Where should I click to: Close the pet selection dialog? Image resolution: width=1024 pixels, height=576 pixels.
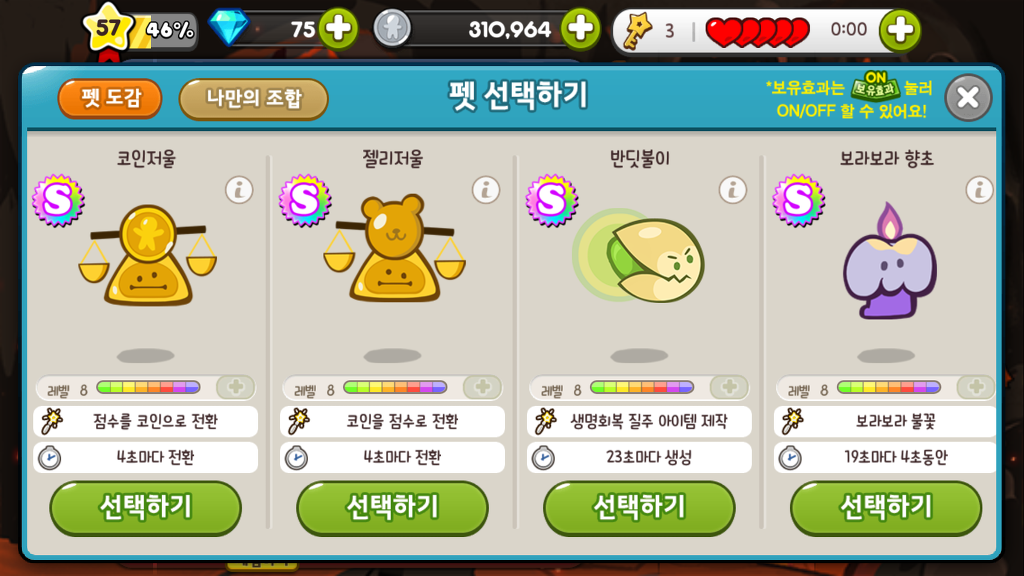tap(968, 98)
